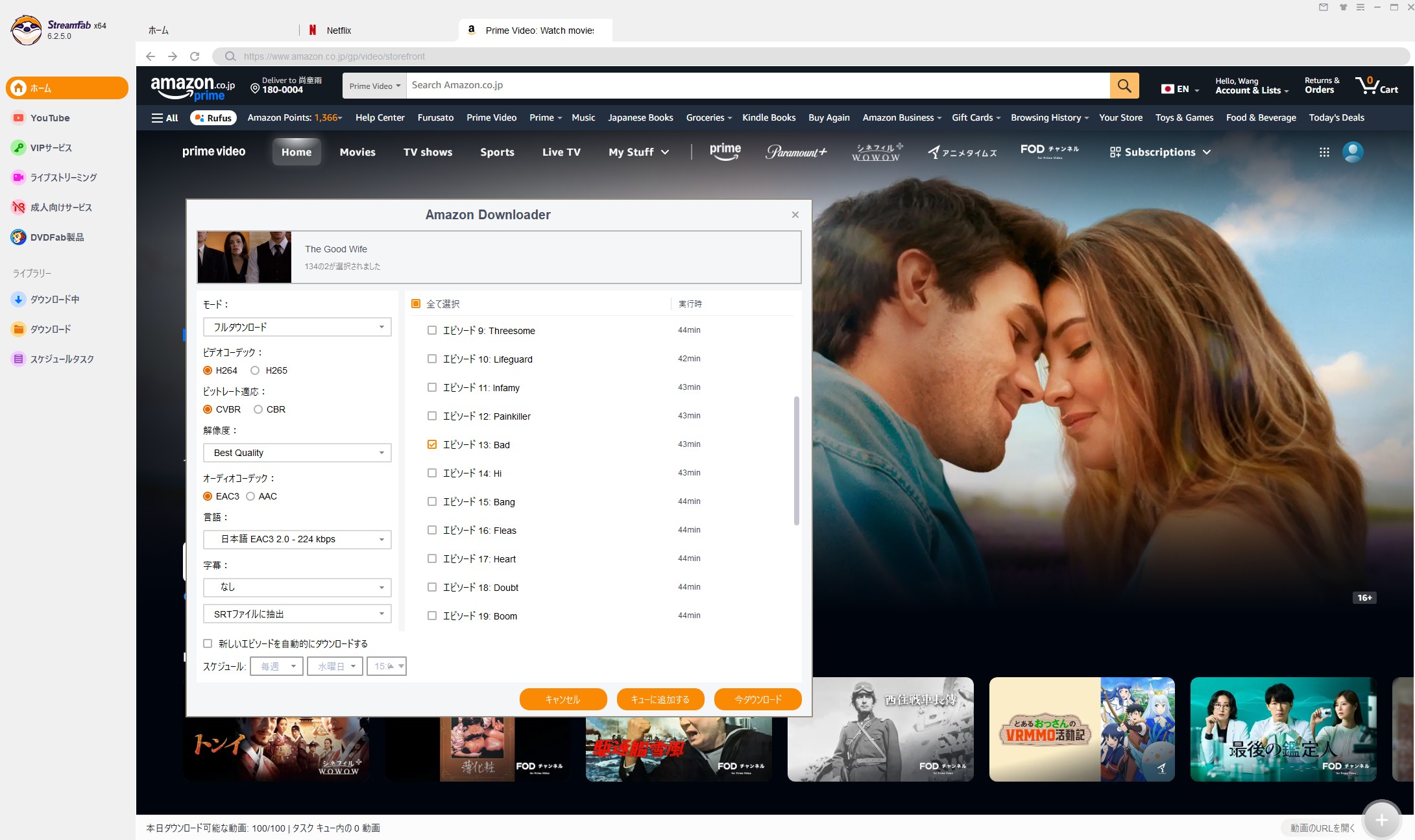
Task: Select the H265 video codec
Action: point(255,370)
